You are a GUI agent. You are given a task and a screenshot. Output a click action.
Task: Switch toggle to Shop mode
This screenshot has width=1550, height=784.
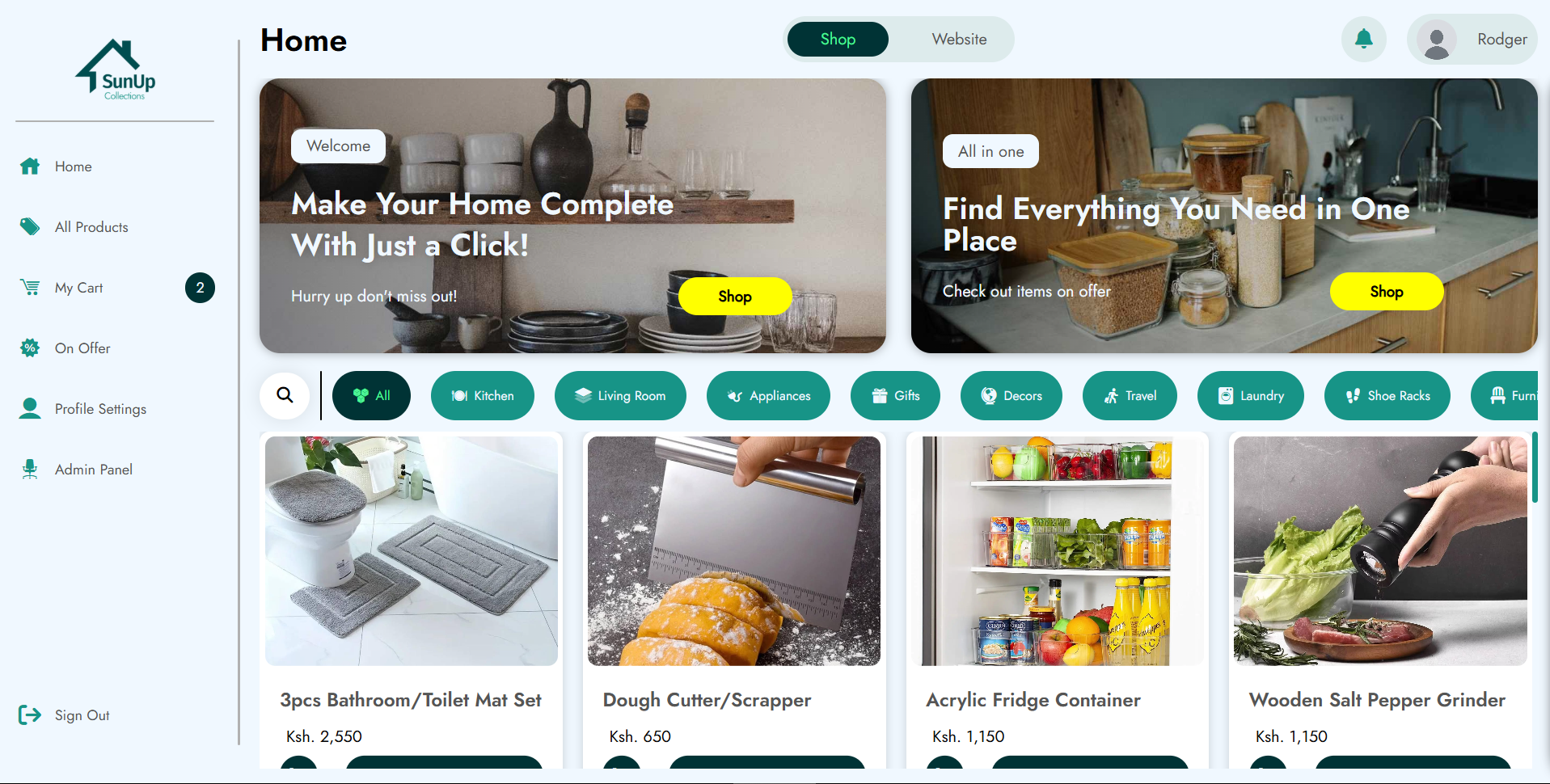pyautogui.click(x=838, y=39)
